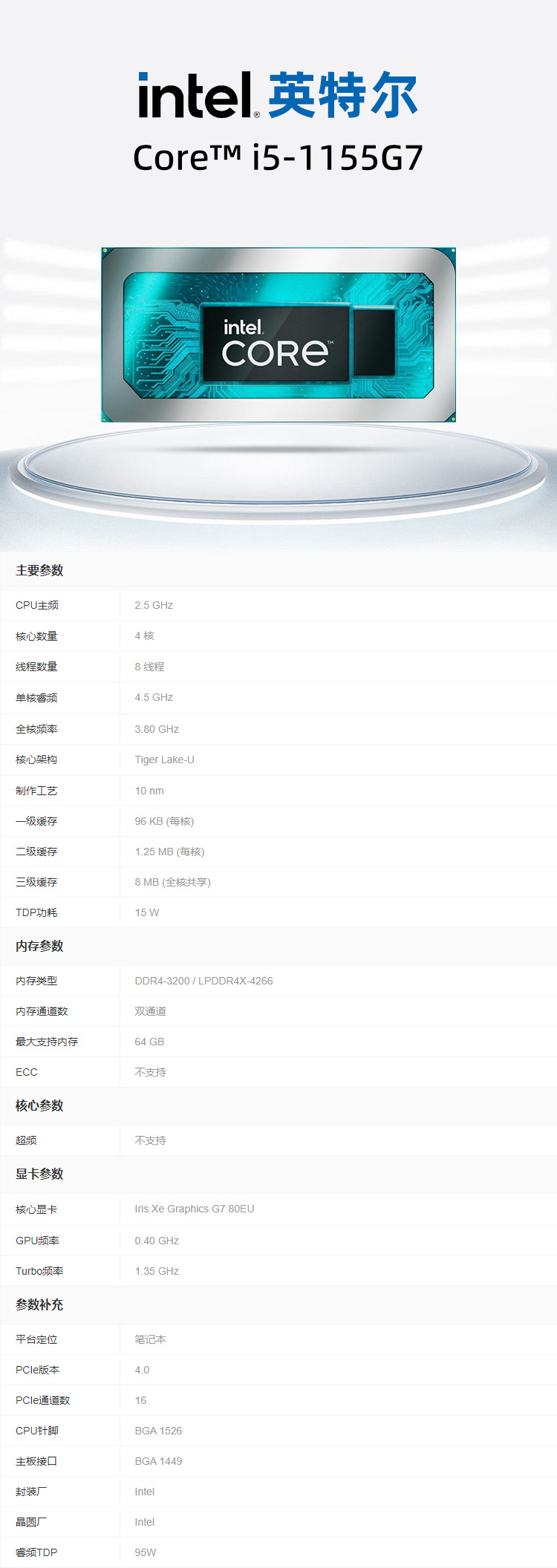Click the PCIe通道数 value 16
This screenshot has width=557, height=1568.
(x=140, y=1400)
